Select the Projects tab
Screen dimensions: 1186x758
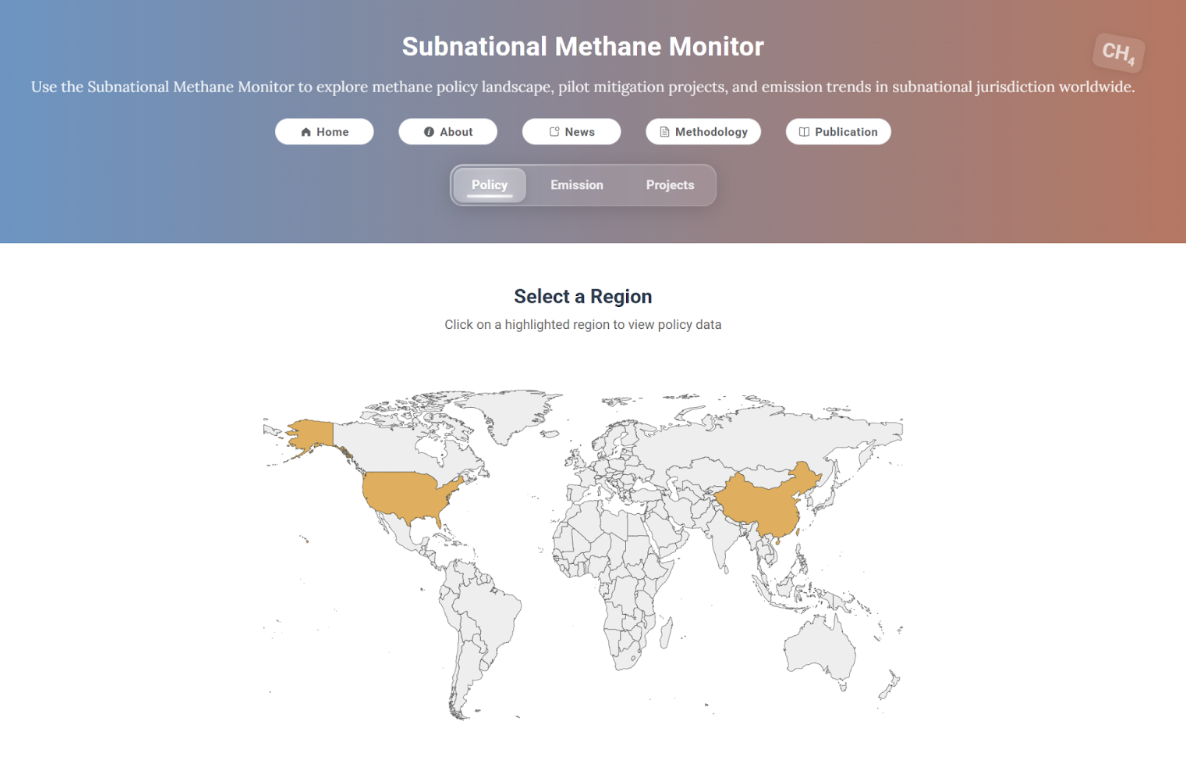point(670,185)
